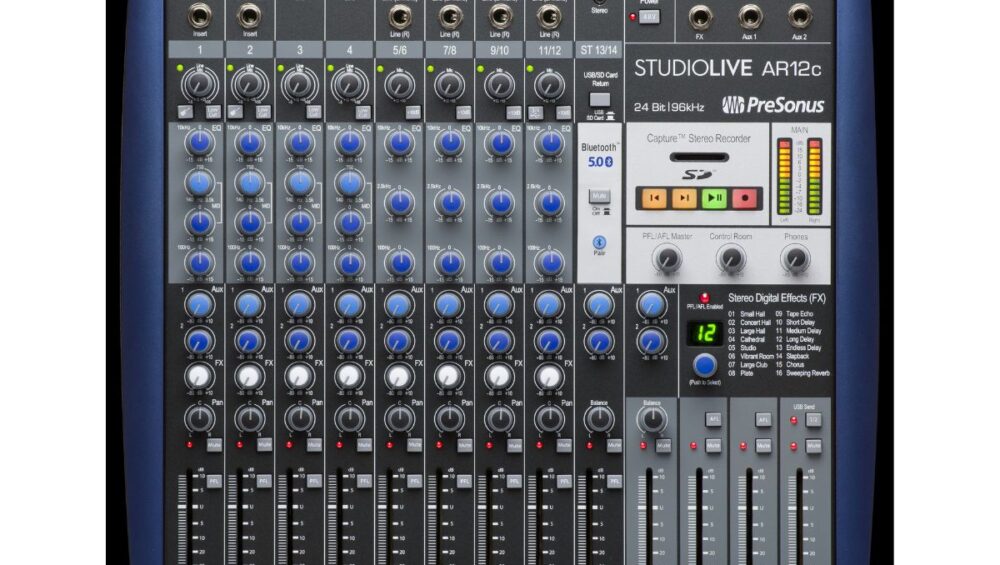1000x565 pixels.
Task: Mute channel 5/6
Action: pyautogui.click(x=415, y=444)
